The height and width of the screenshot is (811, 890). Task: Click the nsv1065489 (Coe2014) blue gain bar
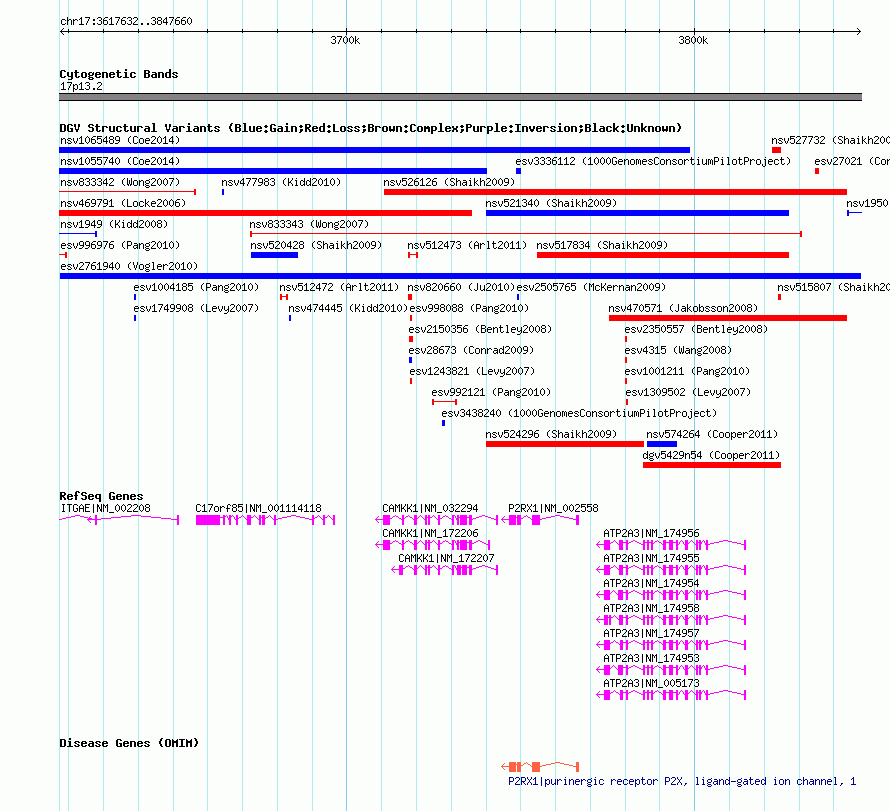click(x=375, y=150)
